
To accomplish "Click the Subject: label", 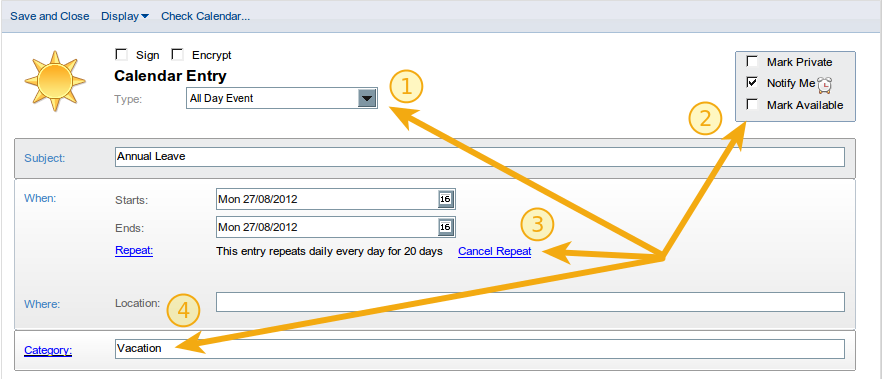I will click(45, 158).
